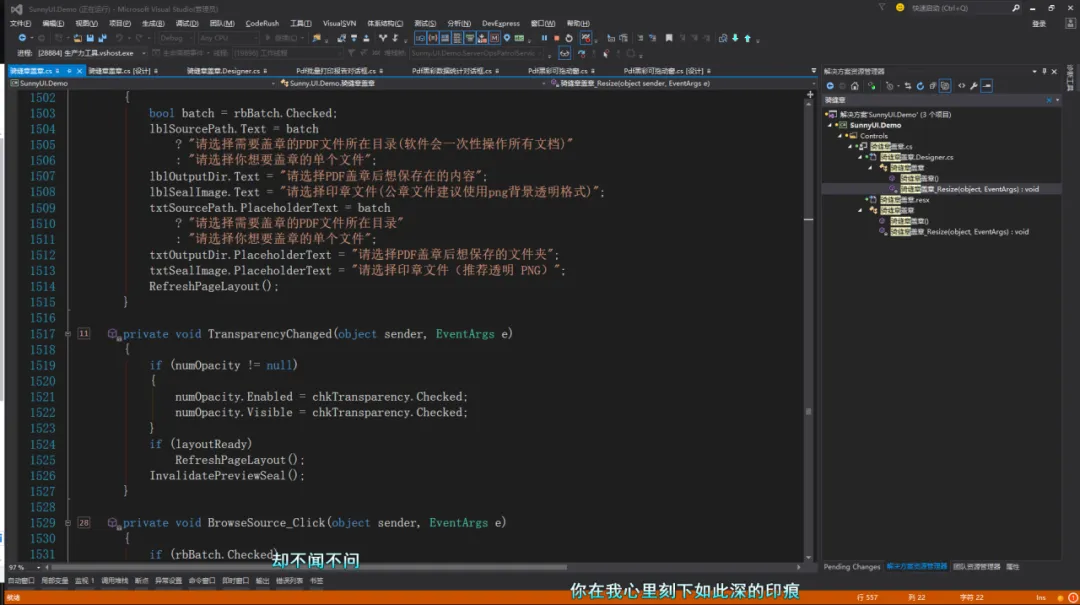
Task: Switch to the Pending Changes tab
Action: coord(851,567)
